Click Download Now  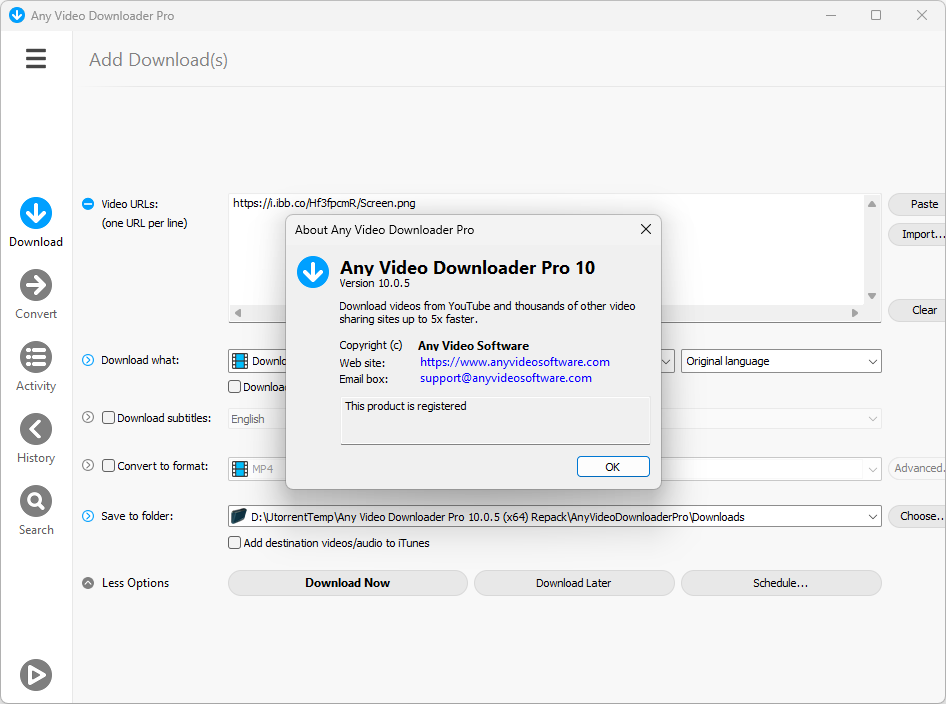(x=348, y=583)
